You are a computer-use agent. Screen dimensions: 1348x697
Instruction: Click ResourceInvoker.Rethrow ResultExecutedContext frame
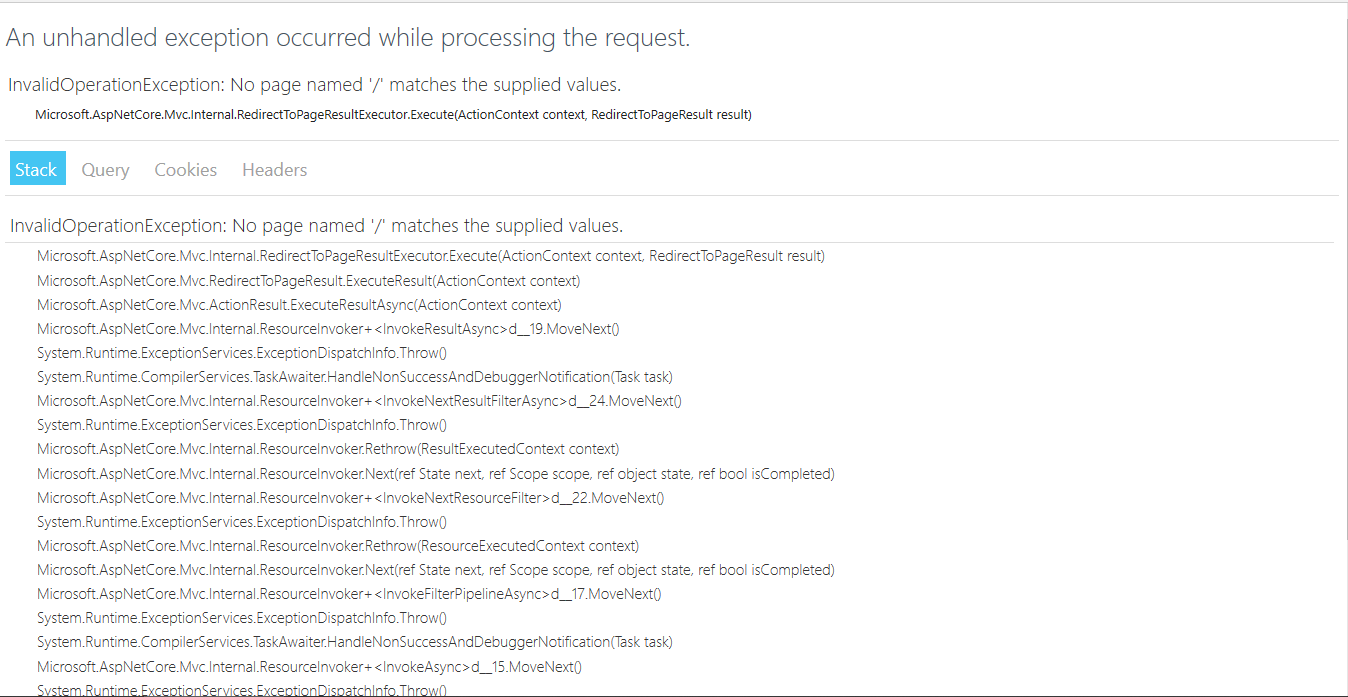coord(328,449)
